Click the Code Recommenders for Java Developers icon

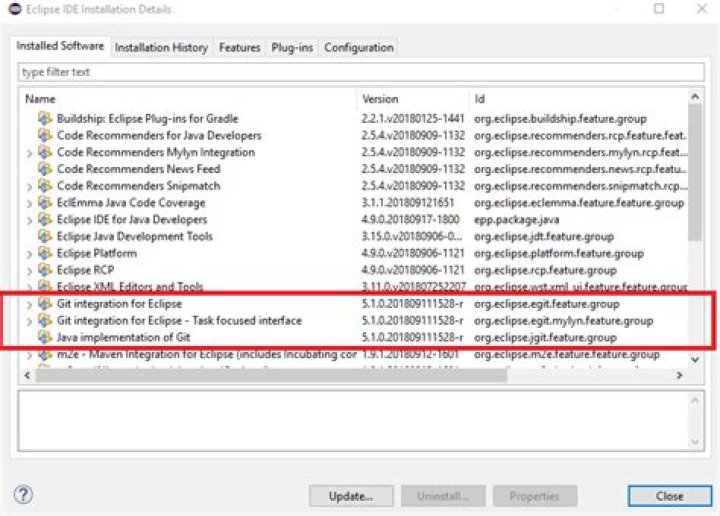(x=45, y=135)
